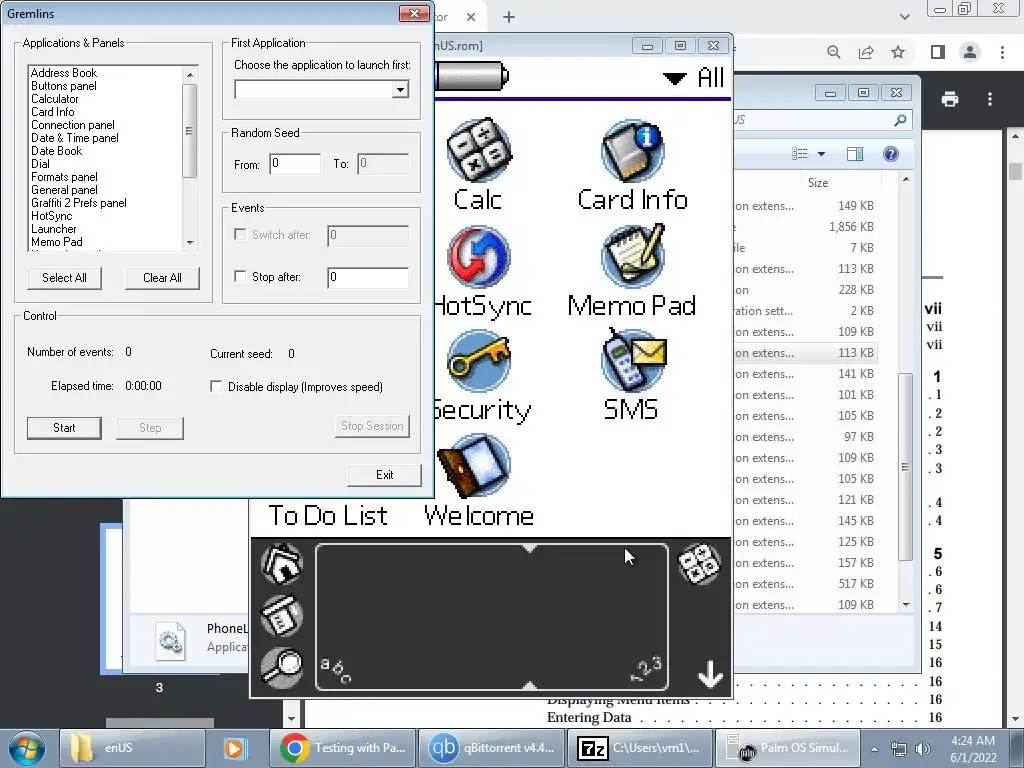Click the Random Seed From field
This screenshot has width=1024, height=768.
(x=295, y=163)
